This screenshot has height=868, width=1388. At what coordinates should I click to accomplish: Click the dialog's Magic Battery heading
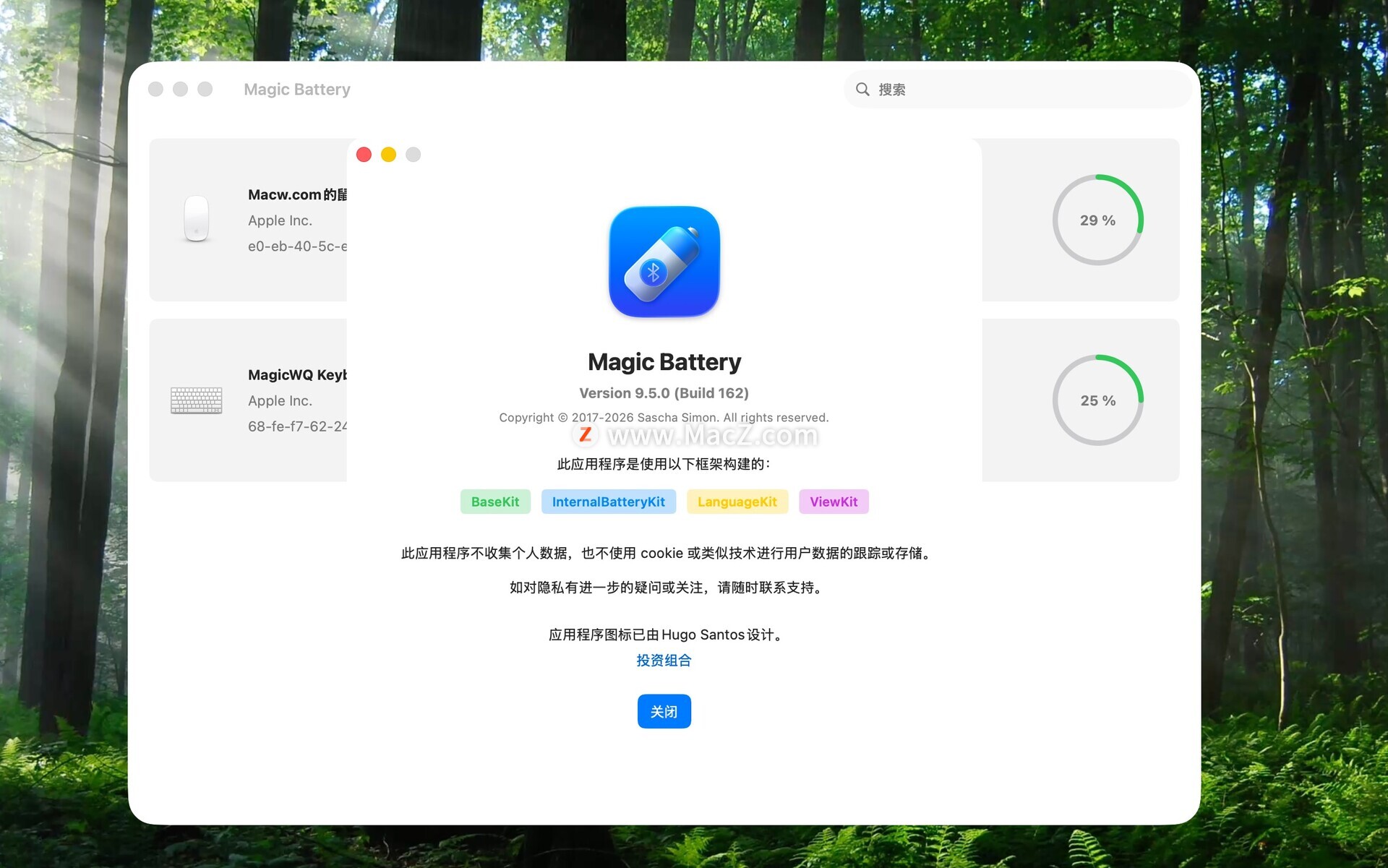point(664,361)
